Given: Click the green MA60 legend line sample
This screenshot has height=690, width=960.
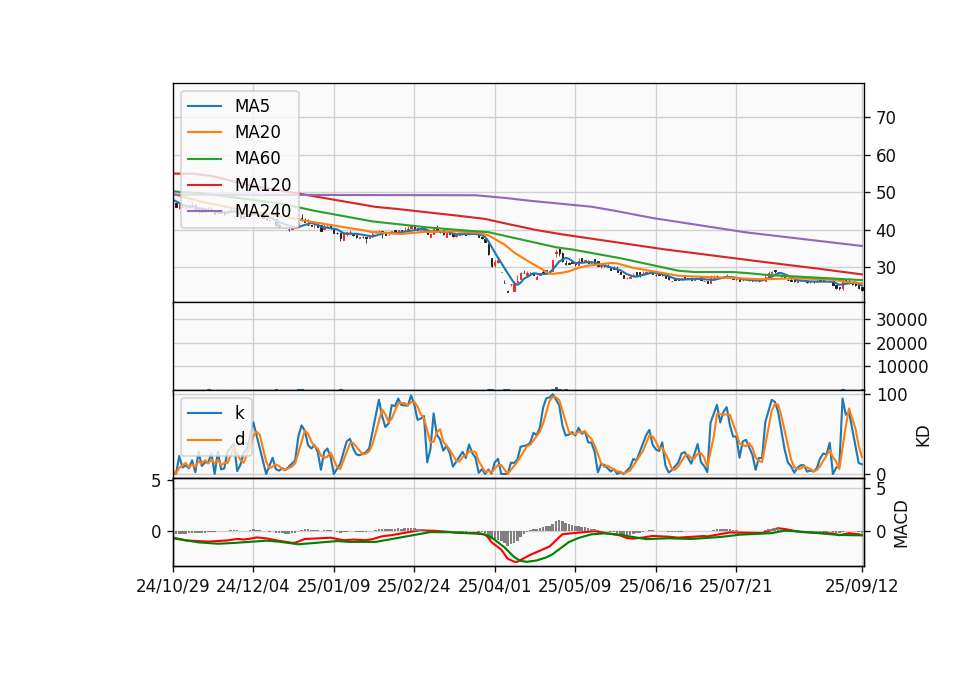Looking at the screenshot, I should click(204, 159).
